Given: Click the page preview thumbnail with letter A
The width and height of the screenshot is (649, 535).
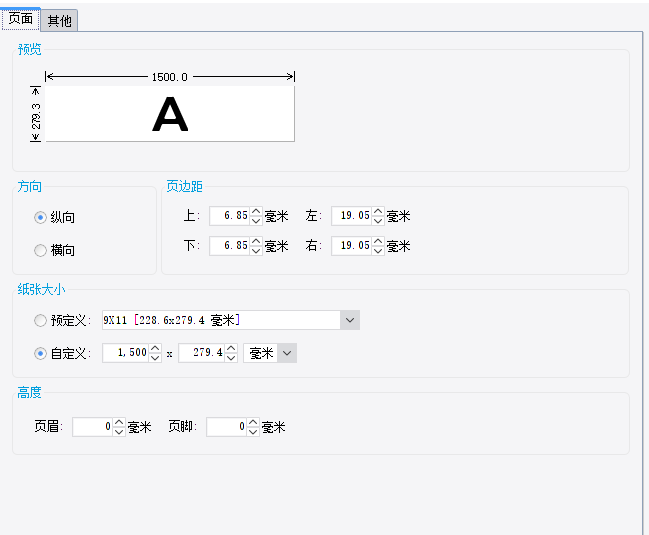Looking at the screenshot, I should coord(170,114).
